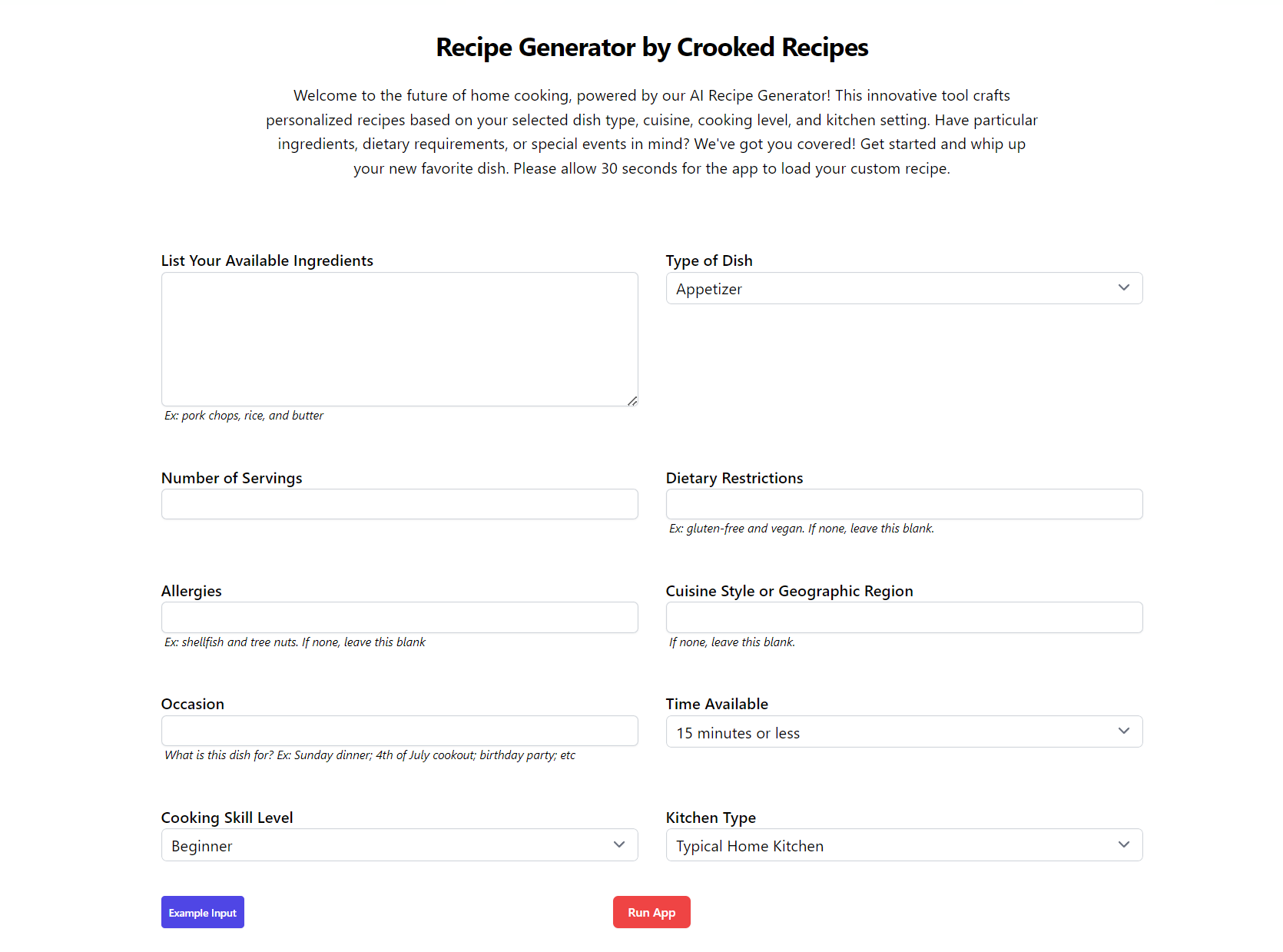
Task: Open the Time Available dropdown
Action: (x=903, y=732)
